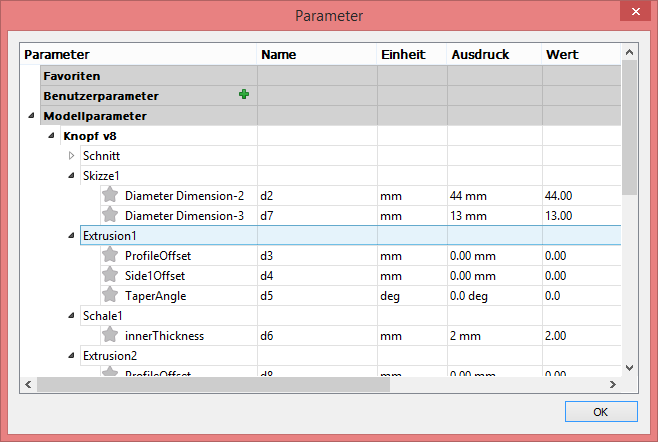
Task: Collapse the Skizze1 node
Action: [x=71, y=176]
